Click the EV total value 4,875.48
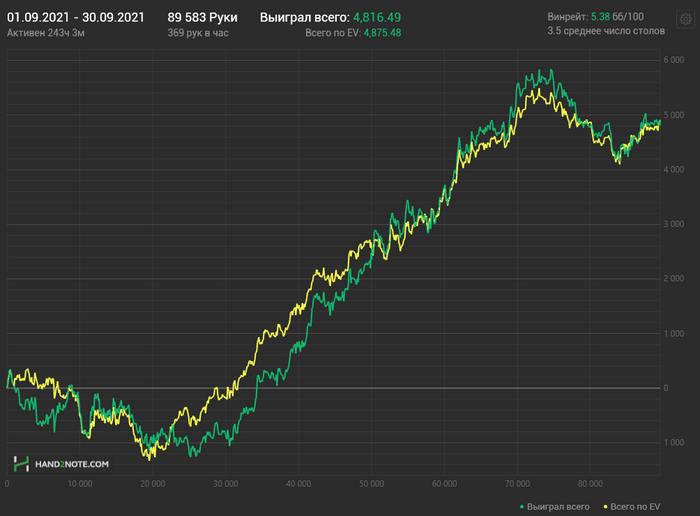Image resolution: width=700 pixels, height=516 pixels. [x=382, y=33]
